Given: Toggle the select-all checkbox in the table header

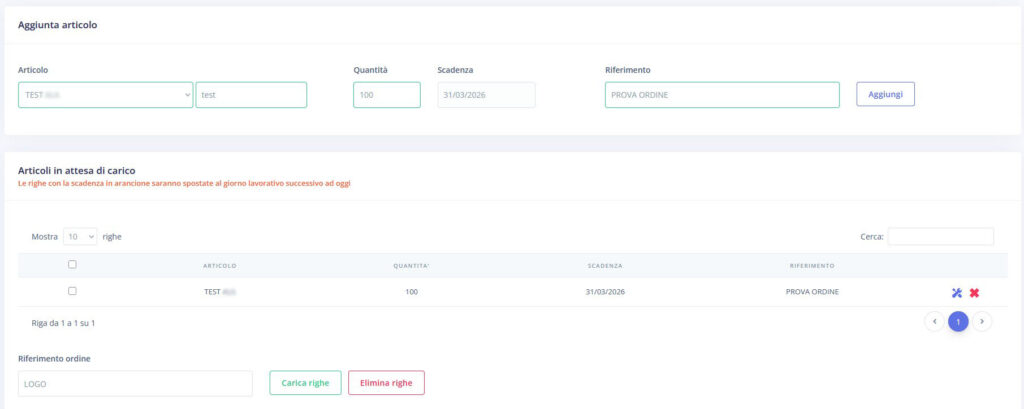Looking at the screenshot, I should [72, 265].
